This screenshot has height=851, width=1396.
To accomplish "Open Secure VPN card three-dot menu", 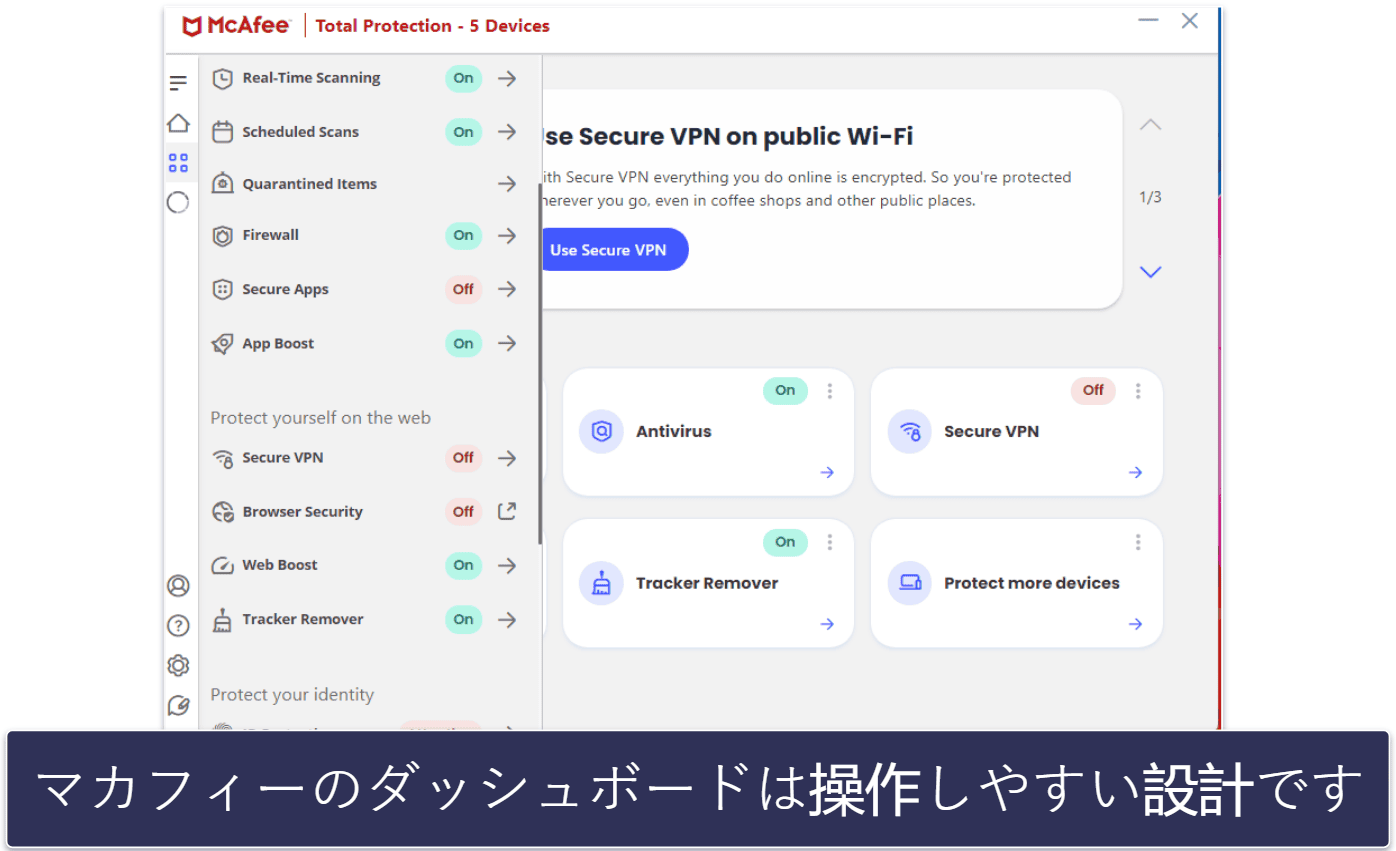I will (1138, 391).
